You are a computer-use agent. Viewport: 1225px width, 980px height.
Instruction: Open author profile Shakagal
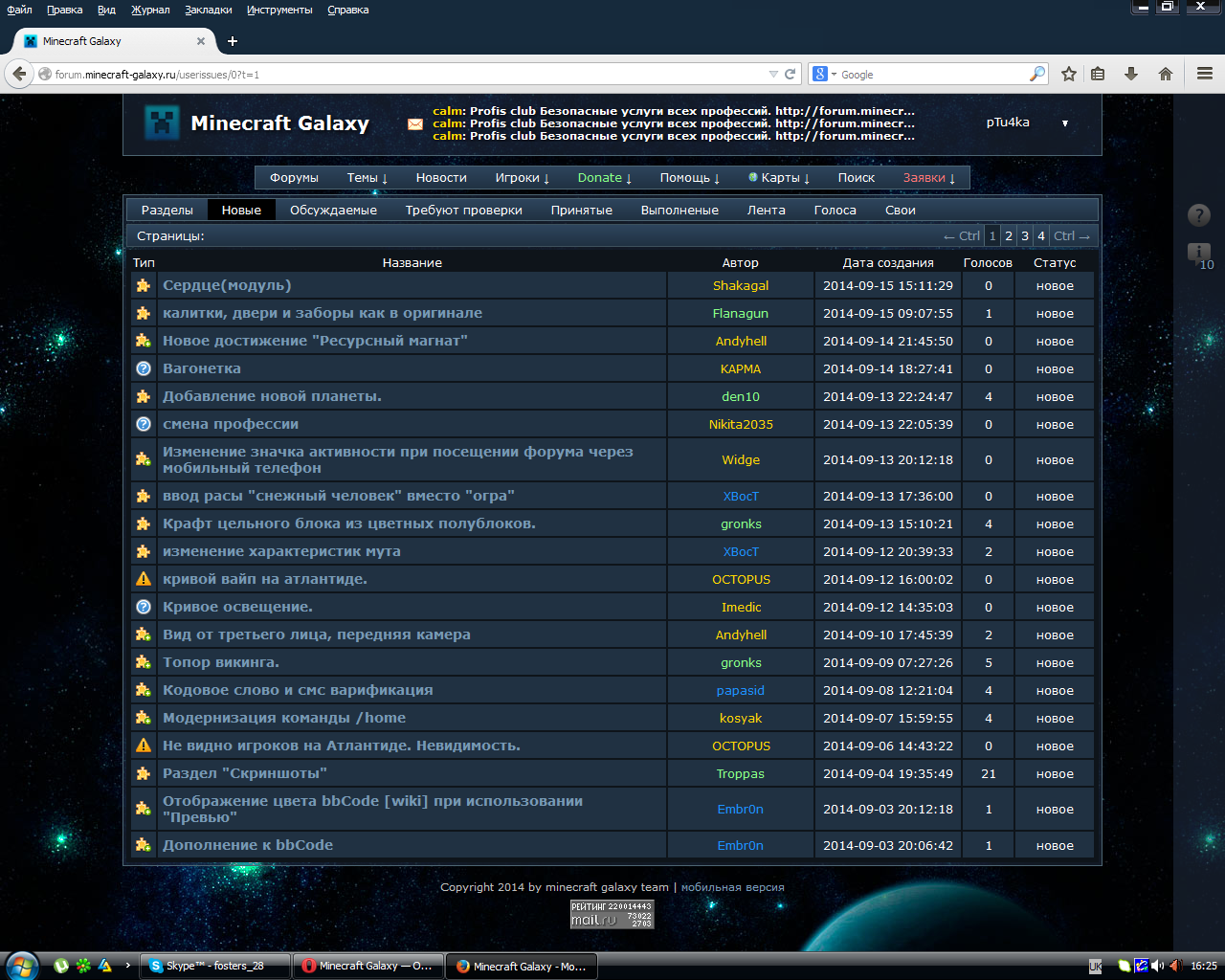741,285
